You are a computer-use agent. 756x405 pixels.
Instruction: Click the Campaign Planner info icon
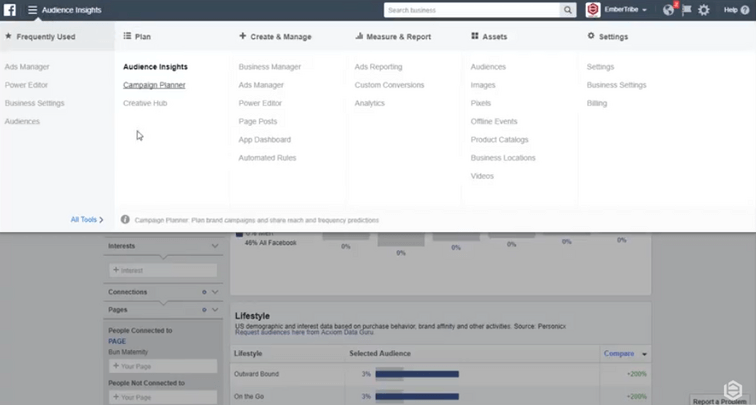tap(125, 219)
